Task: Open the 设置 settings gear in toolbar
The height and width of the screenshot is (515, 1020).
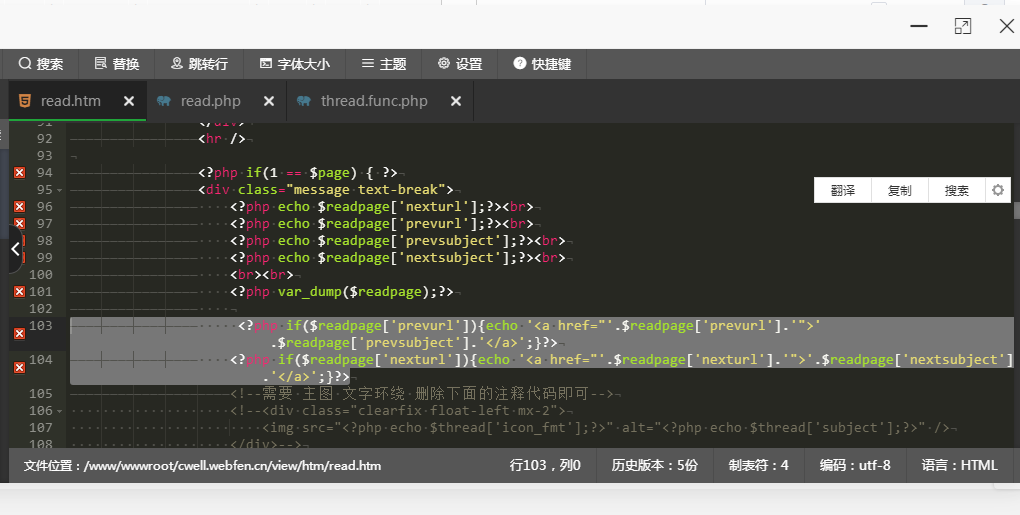Action: tap(460, 64)
